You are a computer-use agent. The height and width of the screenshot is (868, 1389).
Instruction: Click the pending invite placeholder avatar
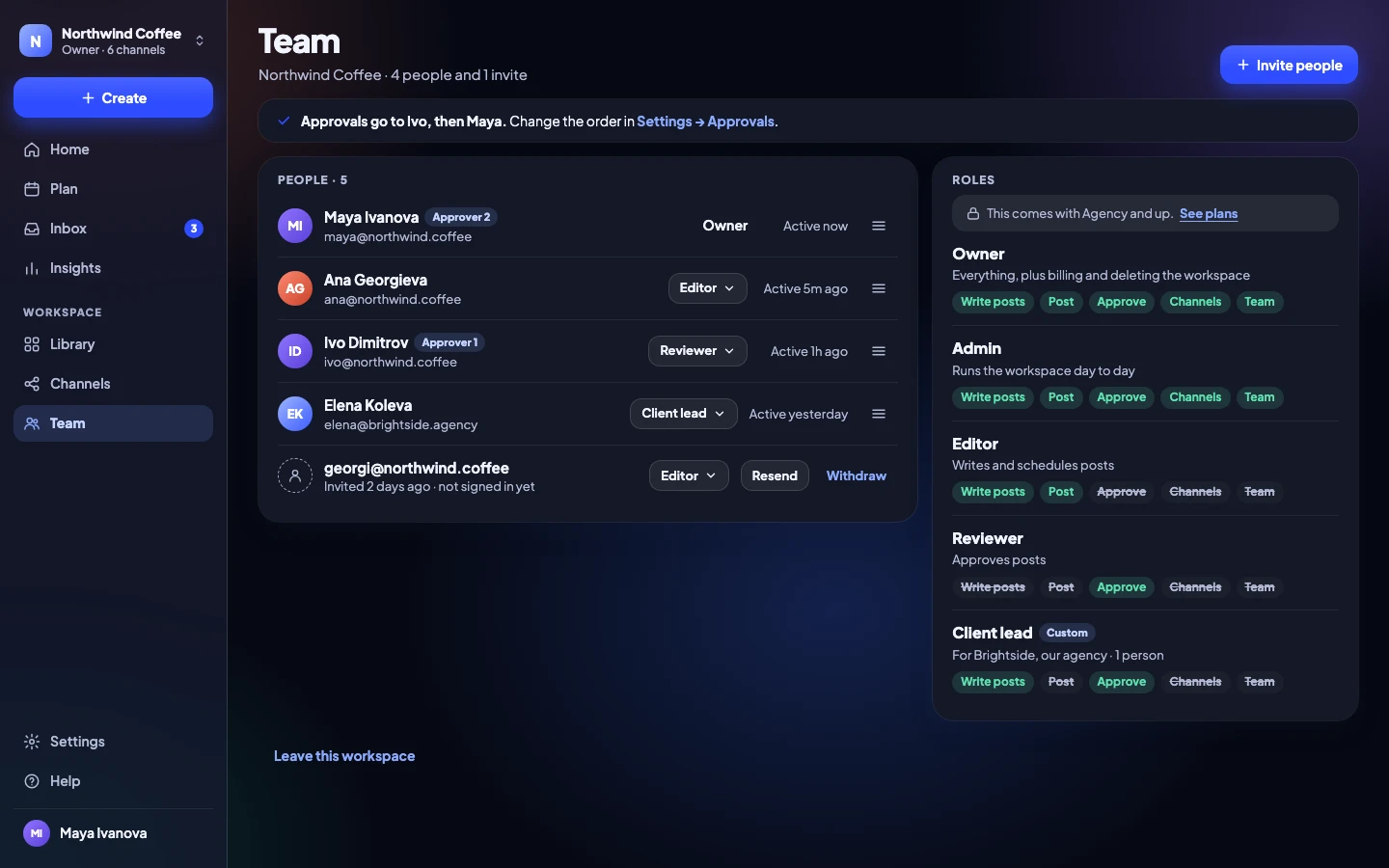coord(295,475)
